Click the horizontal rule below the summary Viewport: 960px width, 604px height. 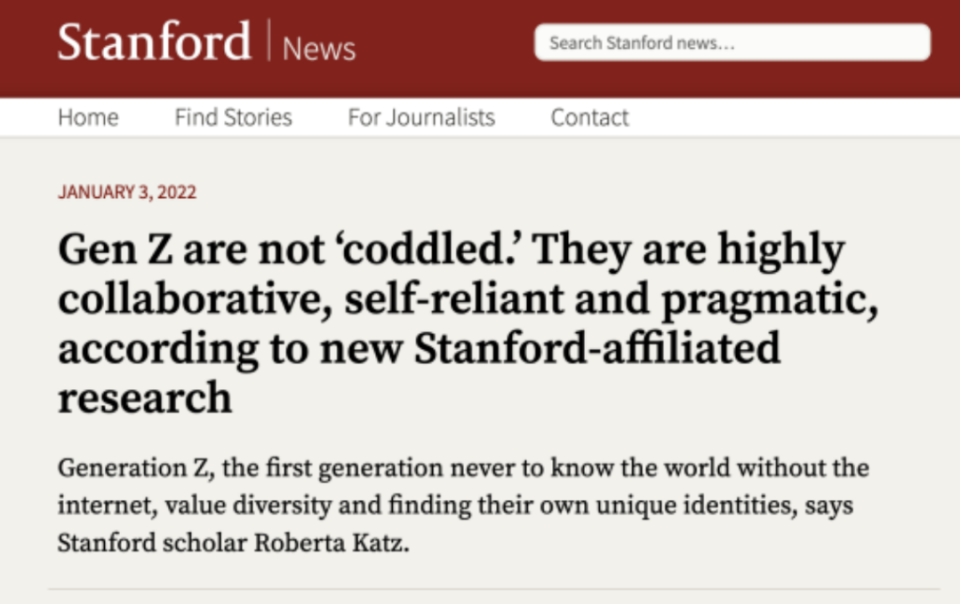[x=494, y=589]
